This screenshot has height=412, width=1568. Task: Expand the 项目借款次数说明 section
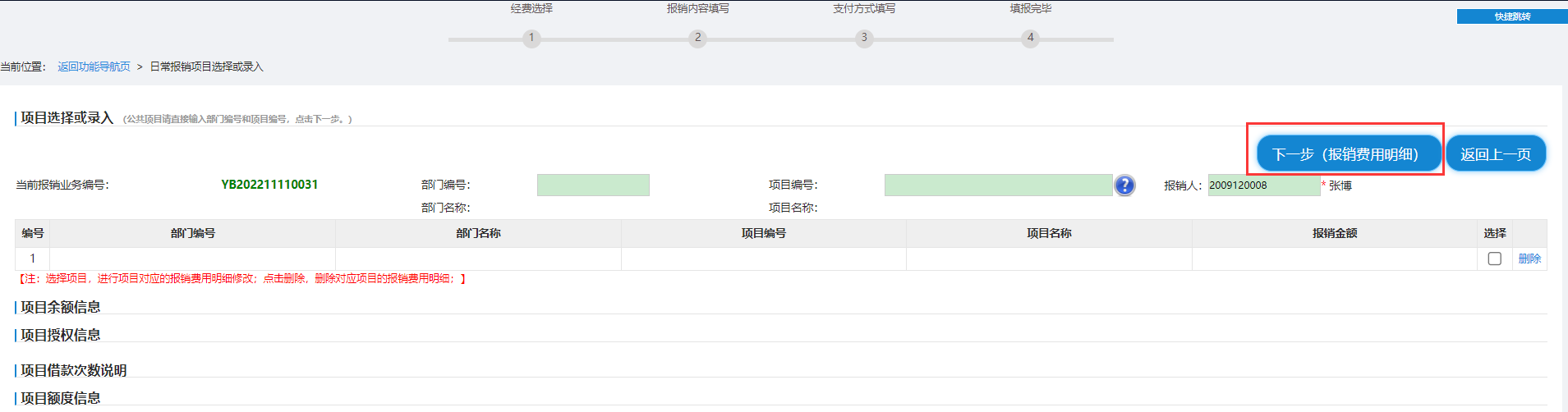(x=73, y=370)
